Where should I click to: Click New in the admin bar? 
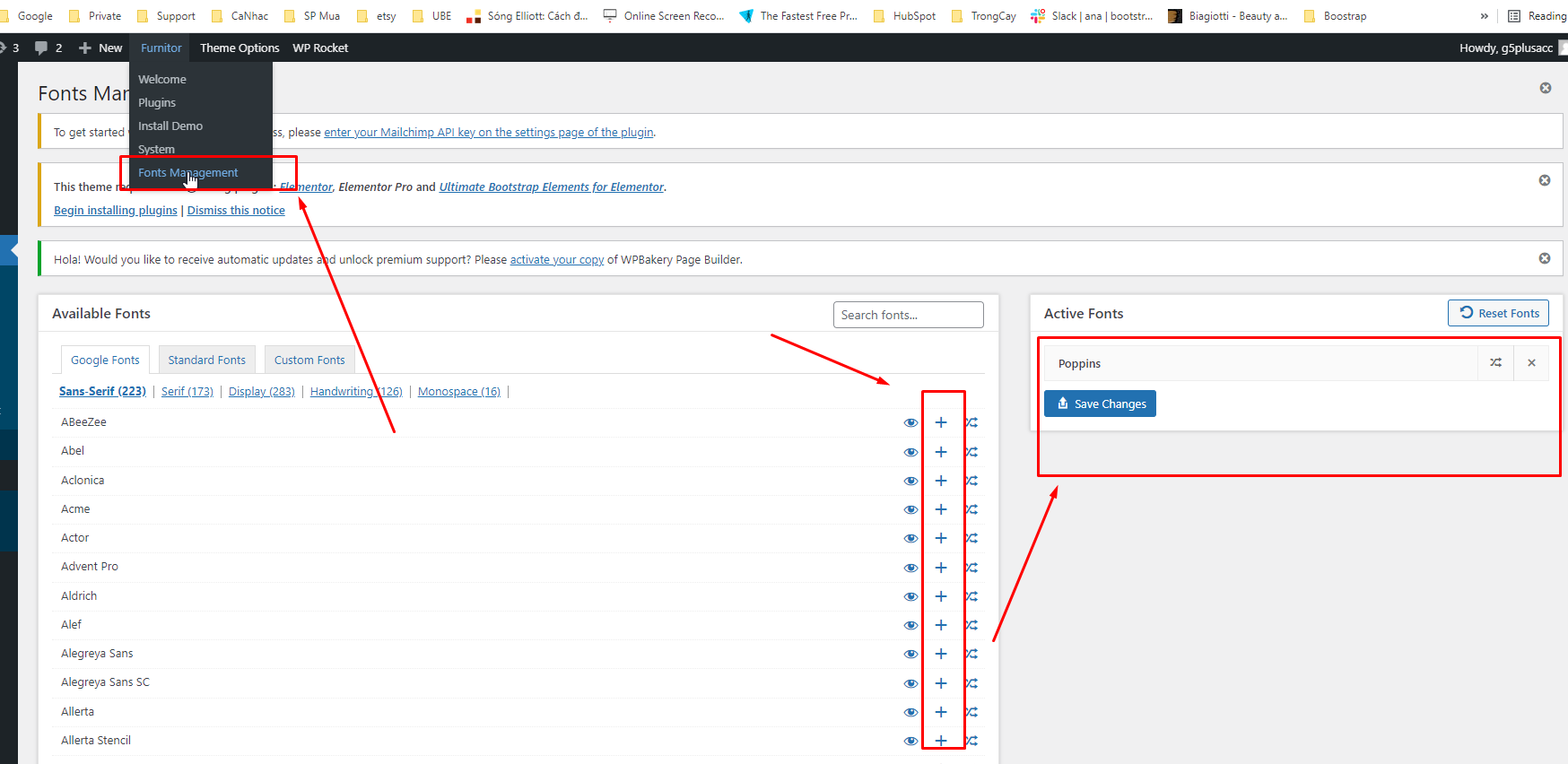pos(100,48)
